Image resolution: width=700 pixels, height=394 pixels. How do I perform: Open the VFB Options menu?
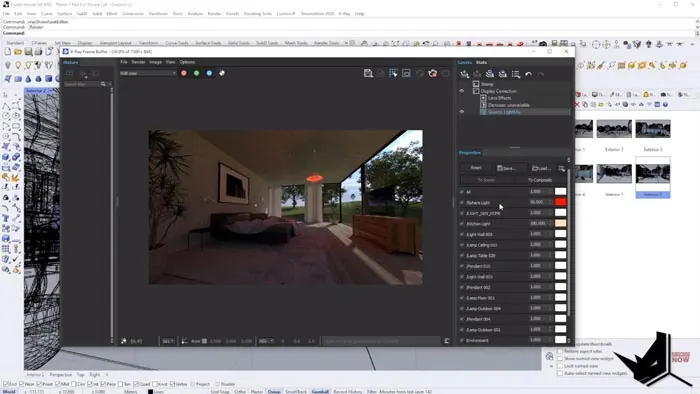[x=187, y=62]
